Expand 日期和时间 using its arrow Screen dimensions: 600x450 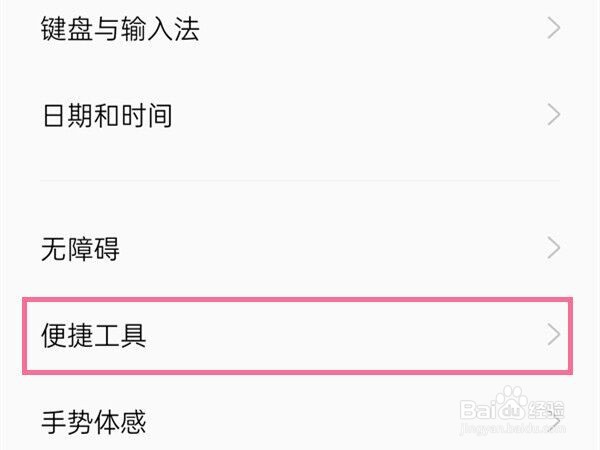tap(554, 114)
